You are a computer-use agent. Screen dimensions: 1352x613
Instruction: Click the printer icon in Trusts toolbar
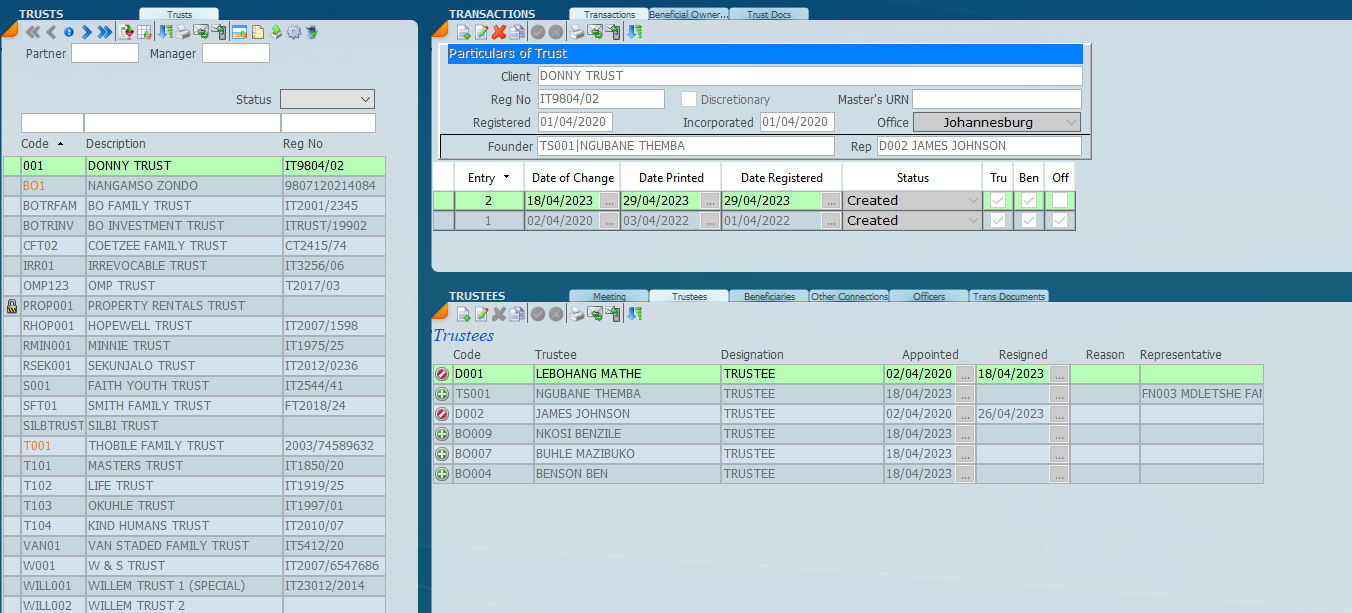(x=184, y=32)
